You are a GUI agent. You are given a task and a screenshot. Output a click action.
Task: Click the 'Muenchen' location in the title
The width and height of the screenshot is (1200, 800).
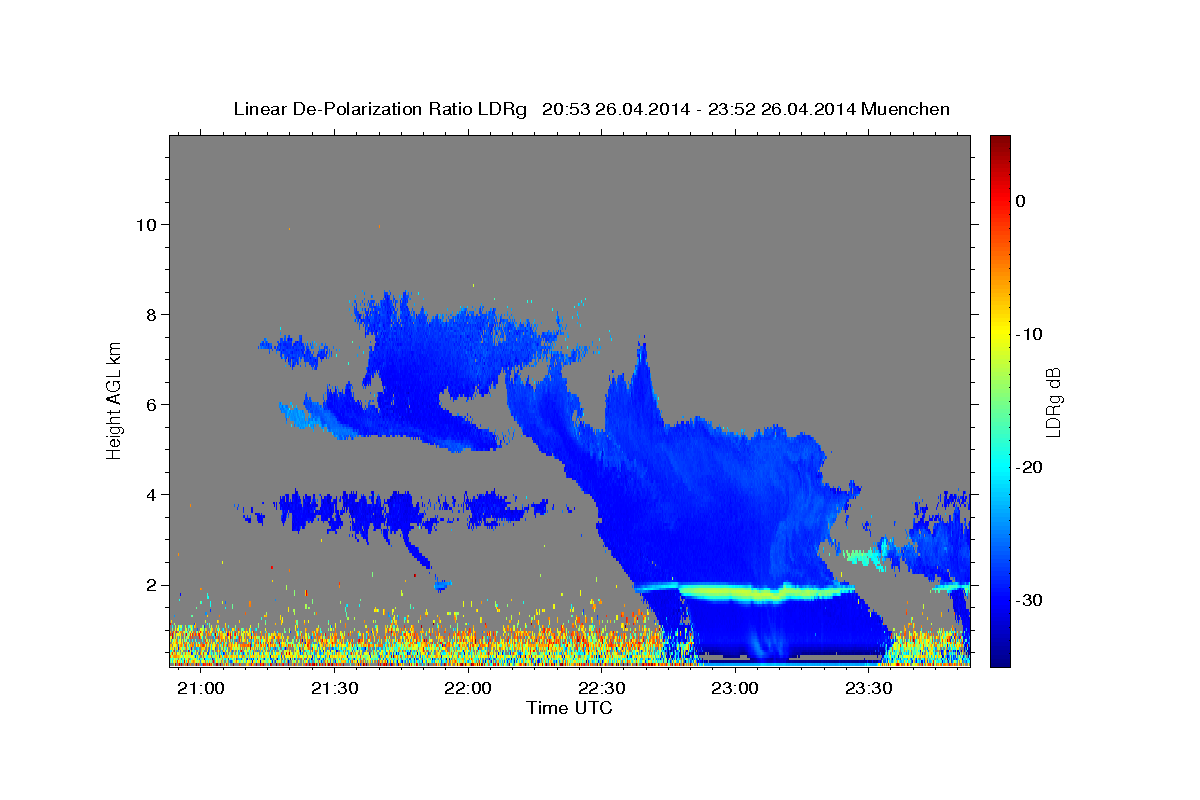(x=905, y=109)
